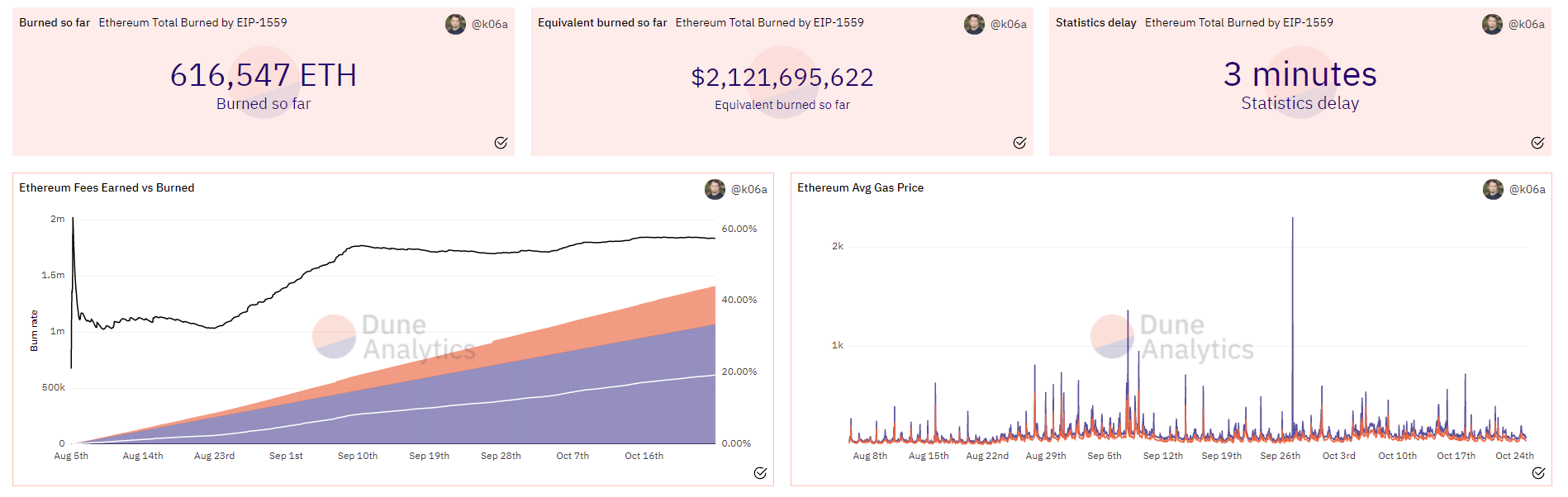The width and height of the screenshot is (1568, 497).
Task: Click 'Ethereum Fees Earned vs Burned' chart title
Action: pyautogui.click(x=107, y=187)
